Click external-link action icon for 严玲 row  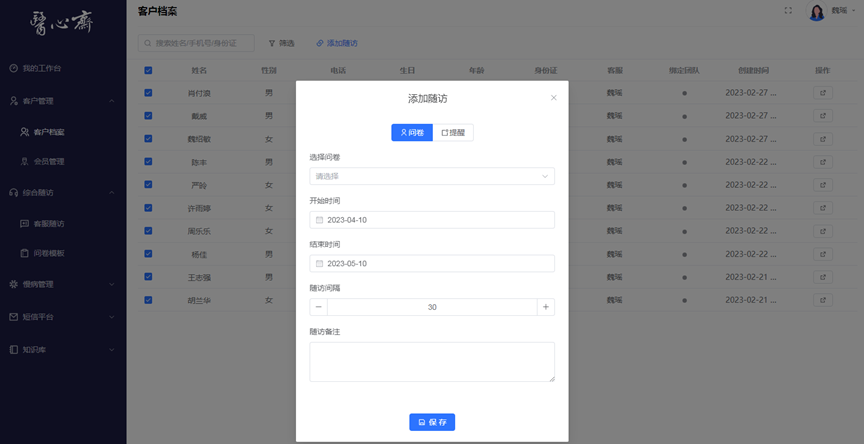(x=823, y=185)
